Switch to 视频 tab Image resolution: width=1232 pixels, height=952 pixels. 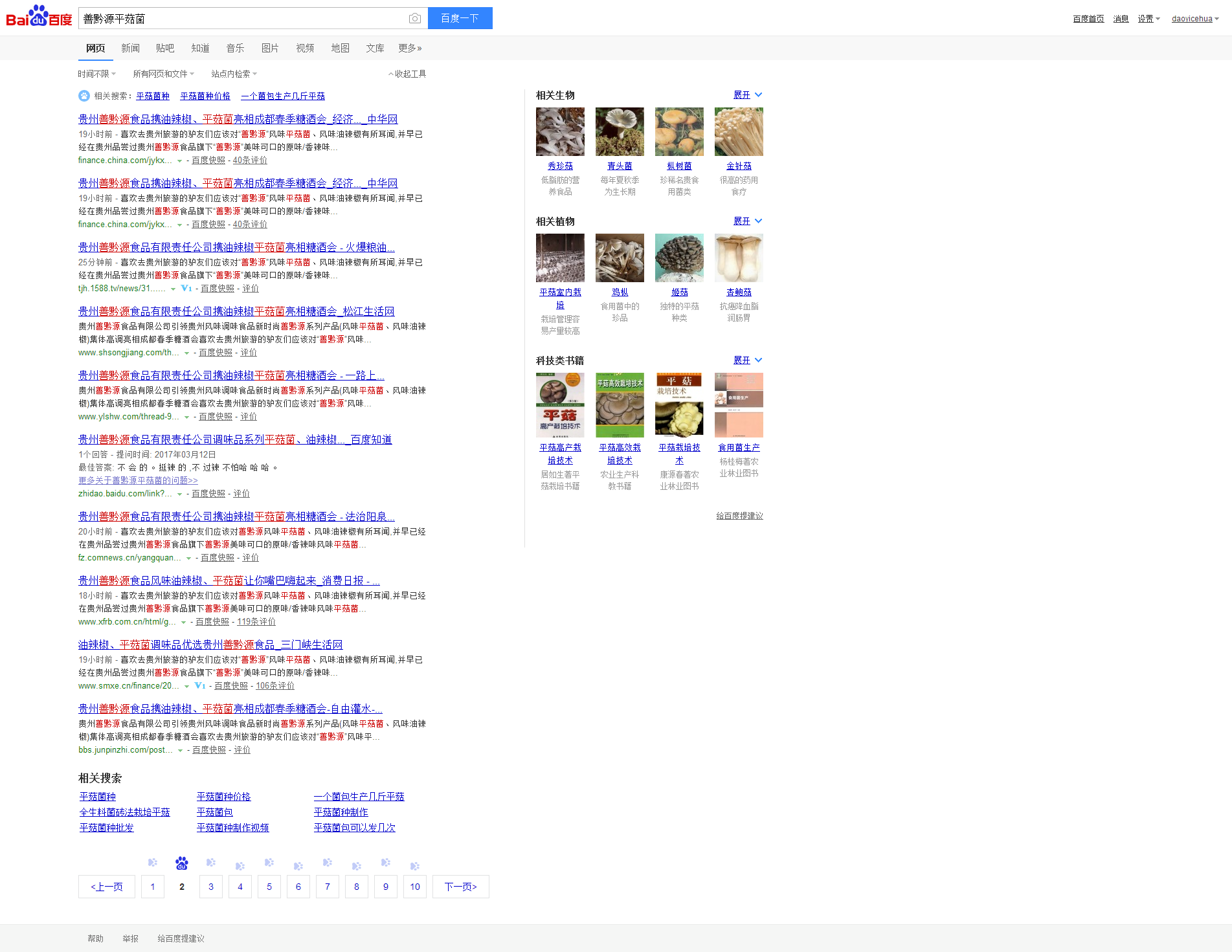click(305, 48)
